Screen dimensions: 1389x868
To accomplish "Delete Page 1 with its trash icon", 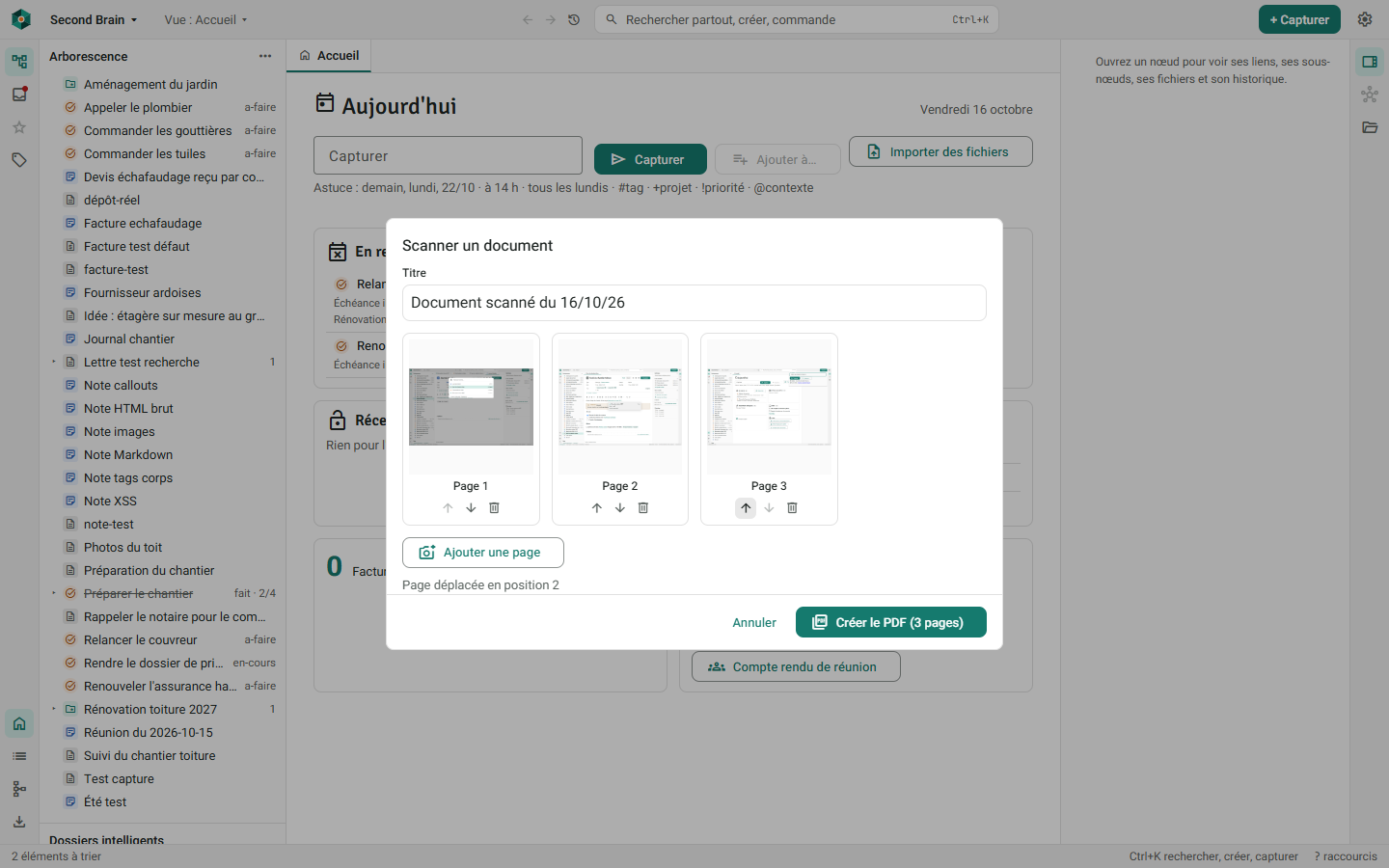I will click(494, 508).
